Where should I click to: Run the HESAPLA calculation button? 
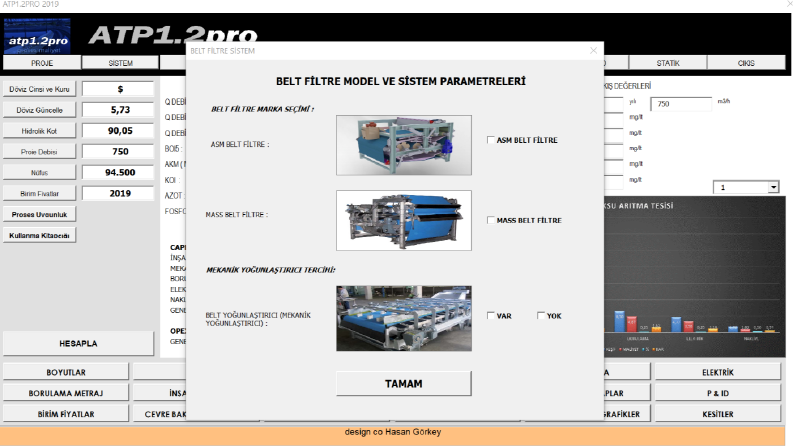pos(78,343)
